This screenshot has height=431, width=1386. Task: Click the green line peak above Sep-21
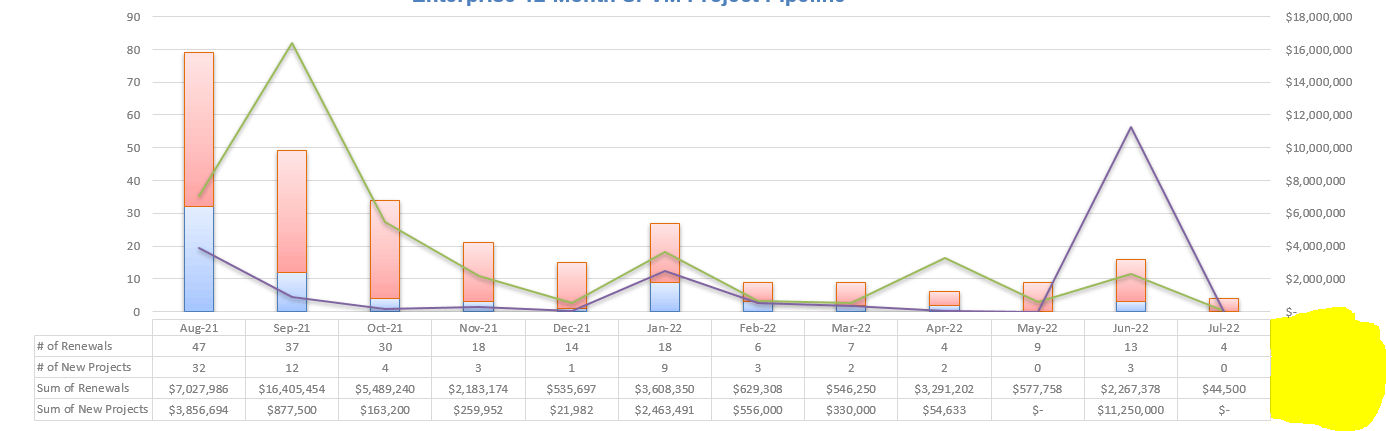pyautogui.click(x=292, y=43)
